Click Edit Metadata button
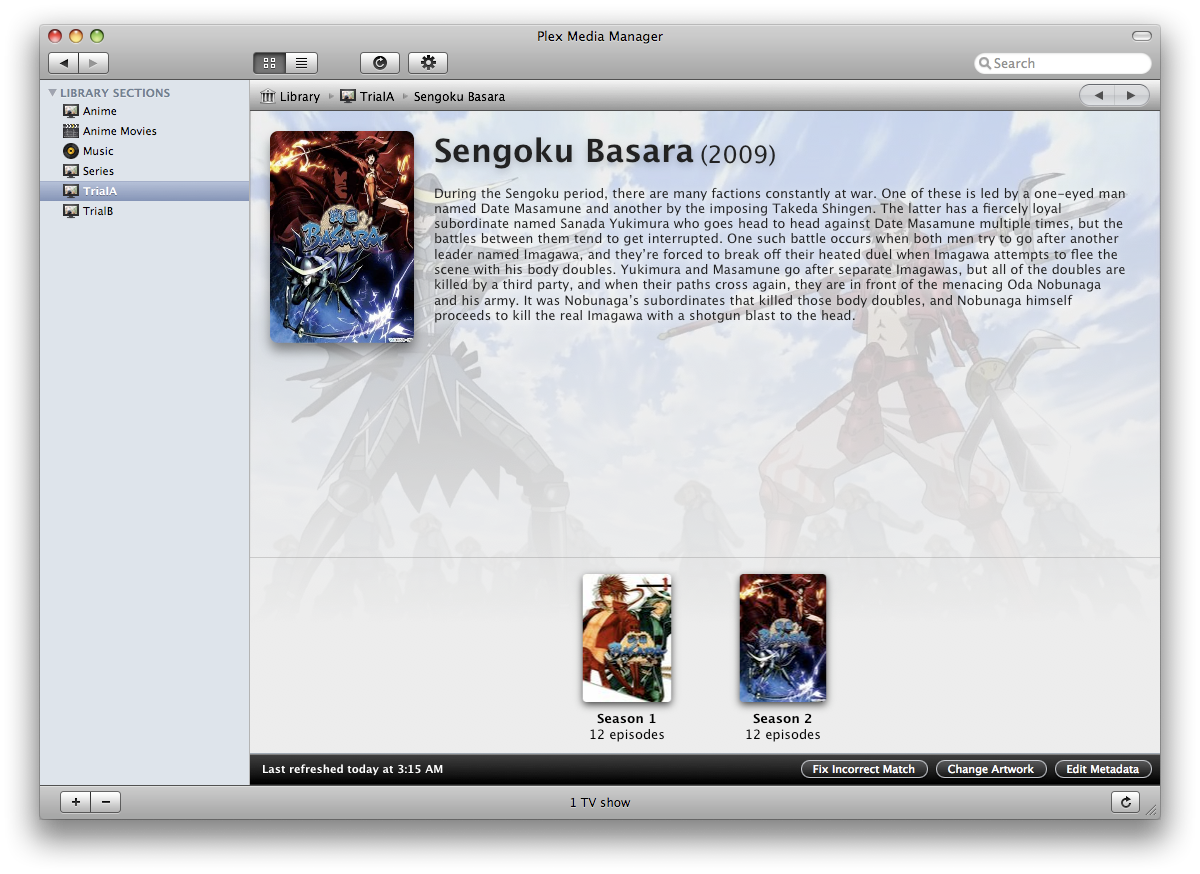 point(1103,769)
